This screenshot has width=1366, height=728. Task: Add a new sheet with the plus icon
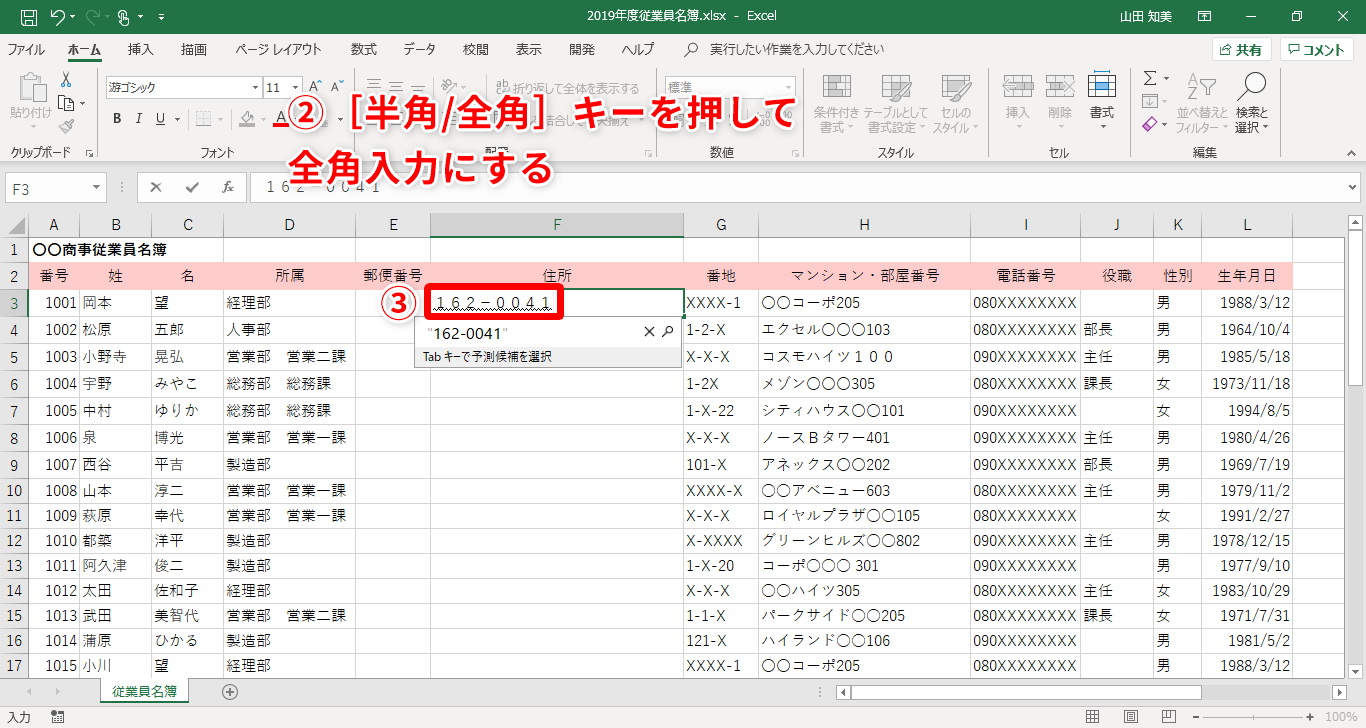pyautogui.click(x=230, y=691)
